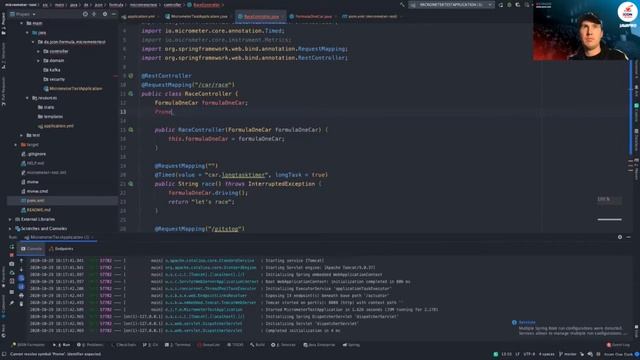Viewport: 640px width, 360px height.
Task: Expand the test folder arrow
Action: (x=22, y=135)
